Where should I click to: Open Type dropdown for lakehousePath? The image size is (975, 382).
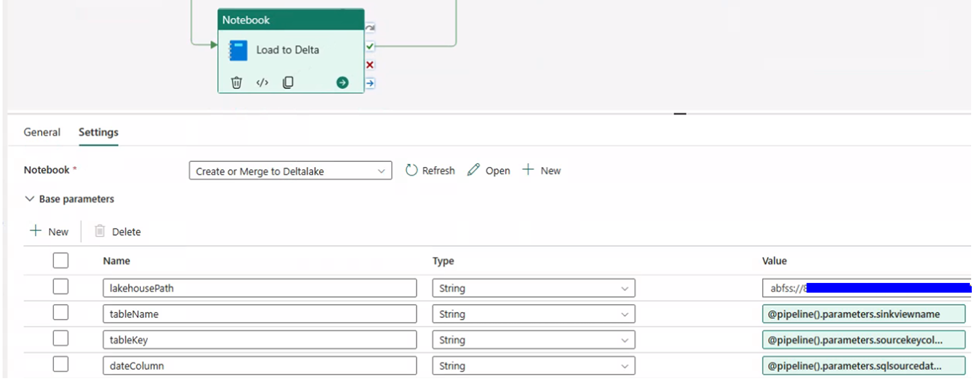pos(534,289)
